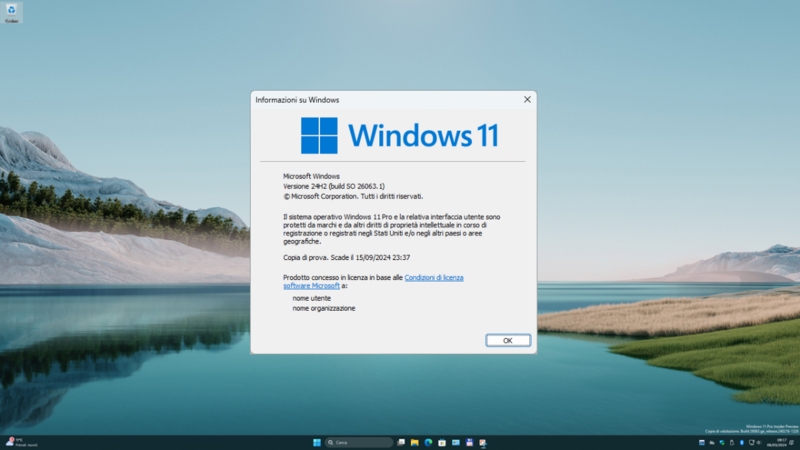Click the floppy-disk app icon on the taskbar
This screenshot has height=450, width=800.
[469, 442]
